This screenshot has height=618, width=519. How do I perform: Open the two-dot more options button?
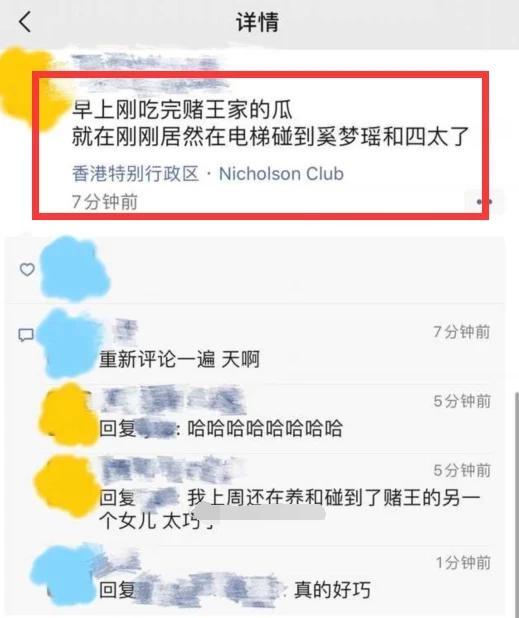coord(484,202)
